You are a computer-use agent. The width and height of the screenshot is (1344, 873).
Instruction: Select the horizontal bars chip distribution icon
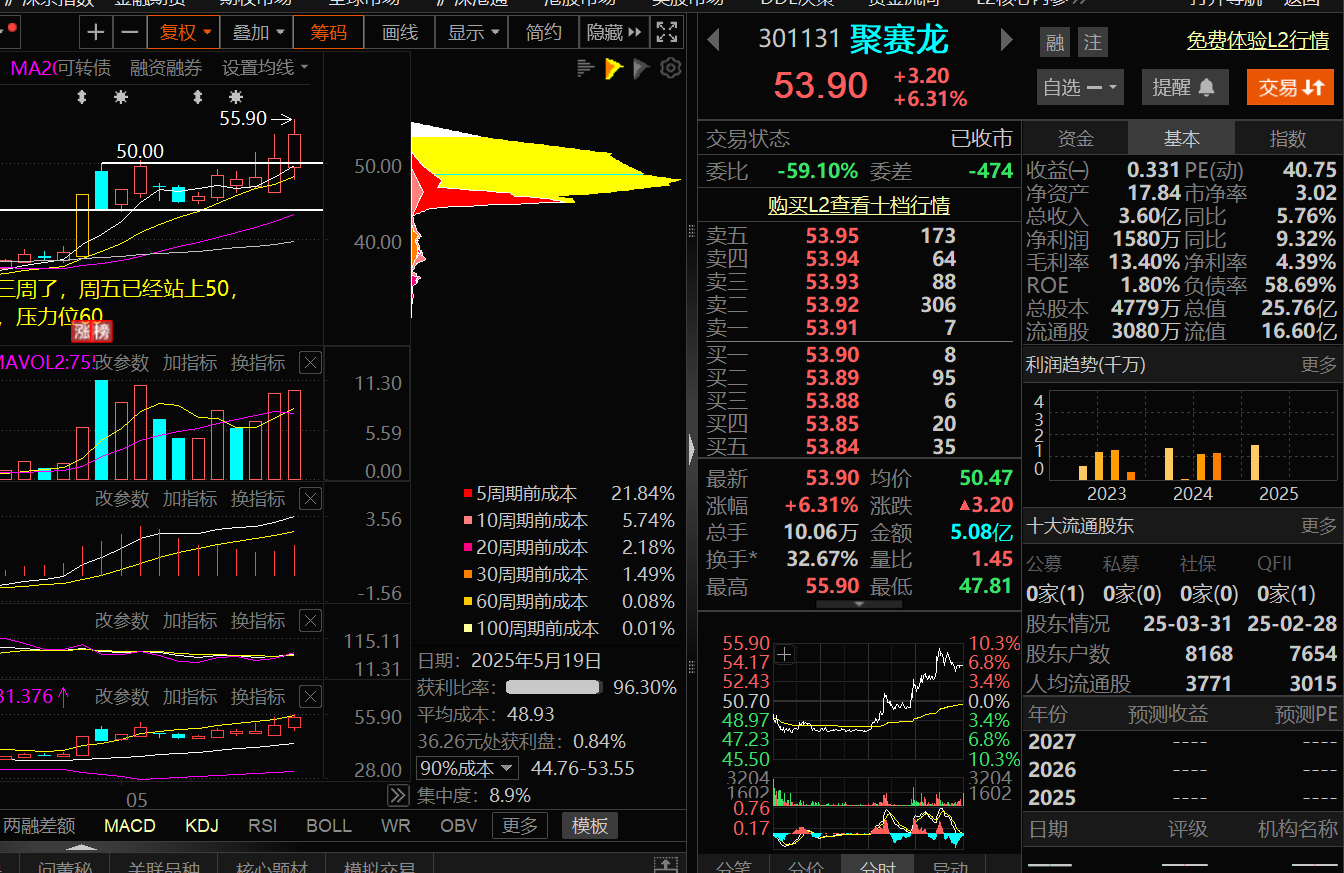[586, 68]
